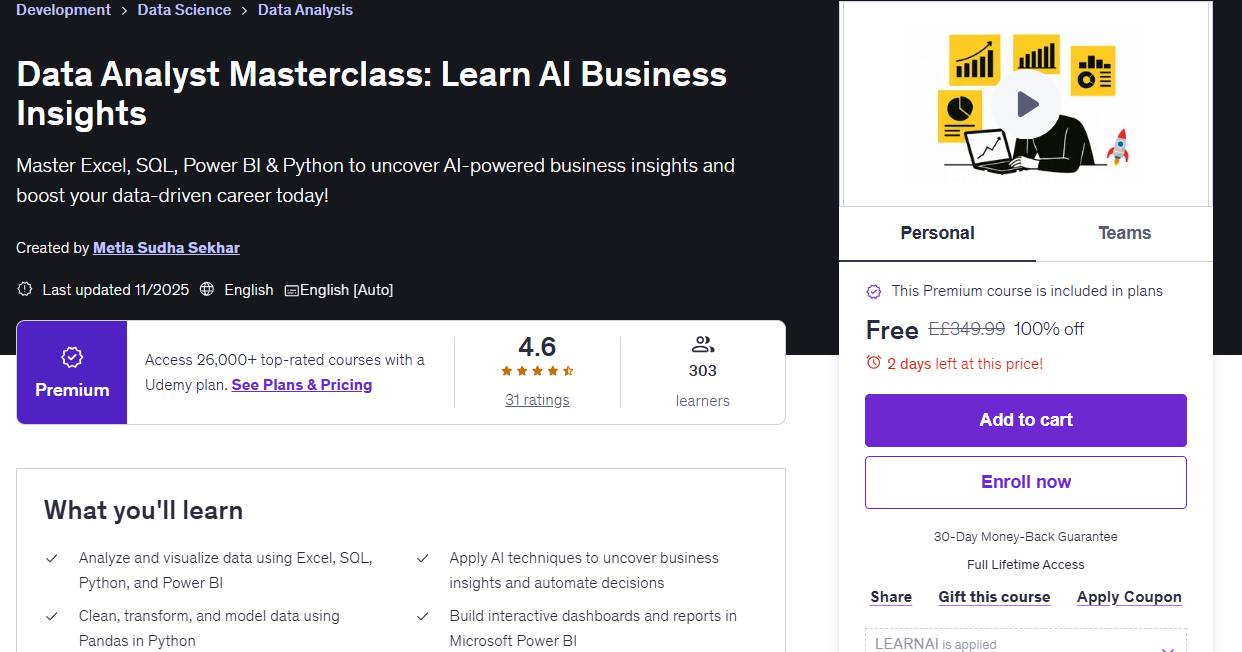Click the Apply Coupon link
Screen dimensions: 1242x652
click(x=1129, y=597)
